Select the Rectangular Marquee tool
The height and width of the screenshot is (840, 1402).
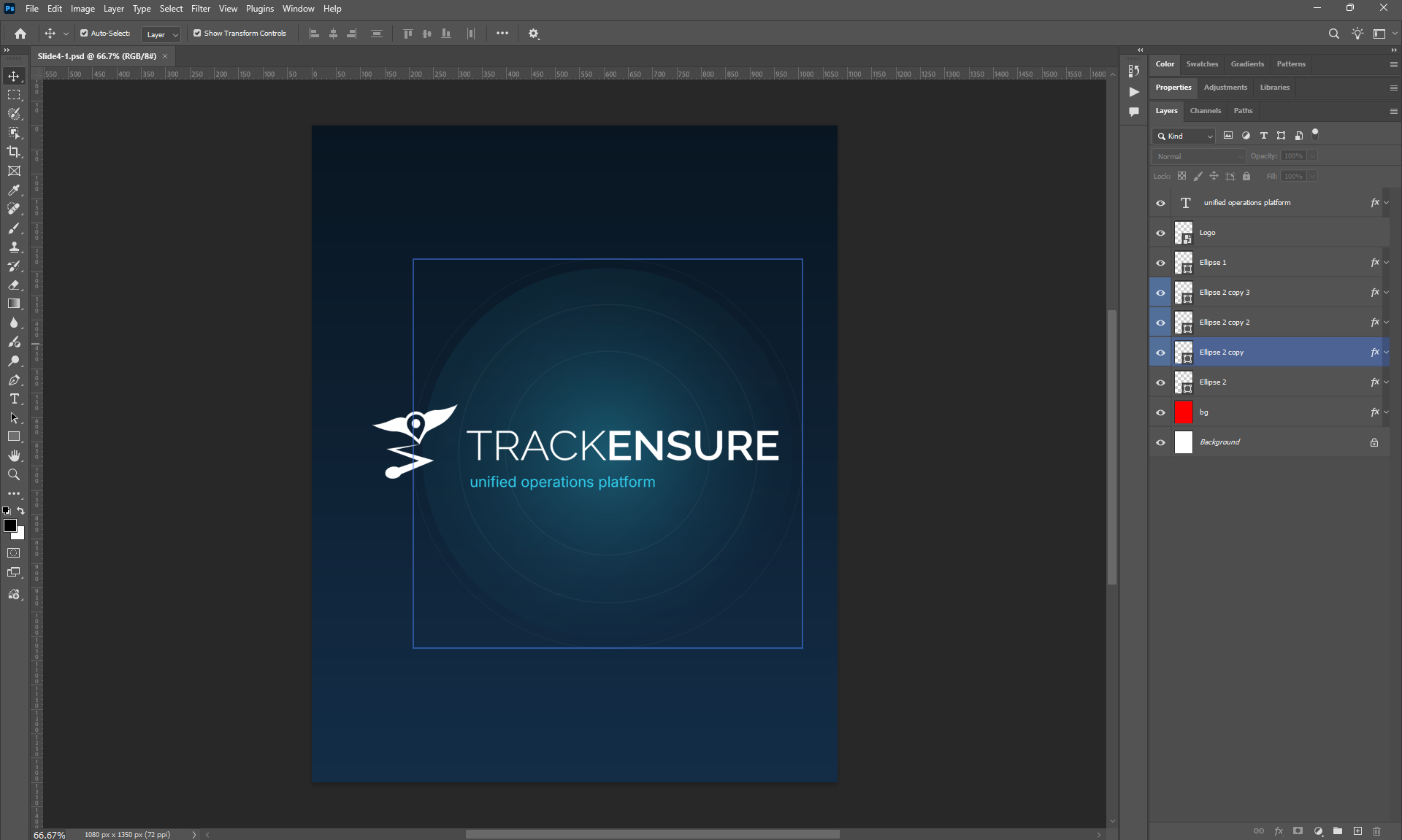click(x=14, y=95)
